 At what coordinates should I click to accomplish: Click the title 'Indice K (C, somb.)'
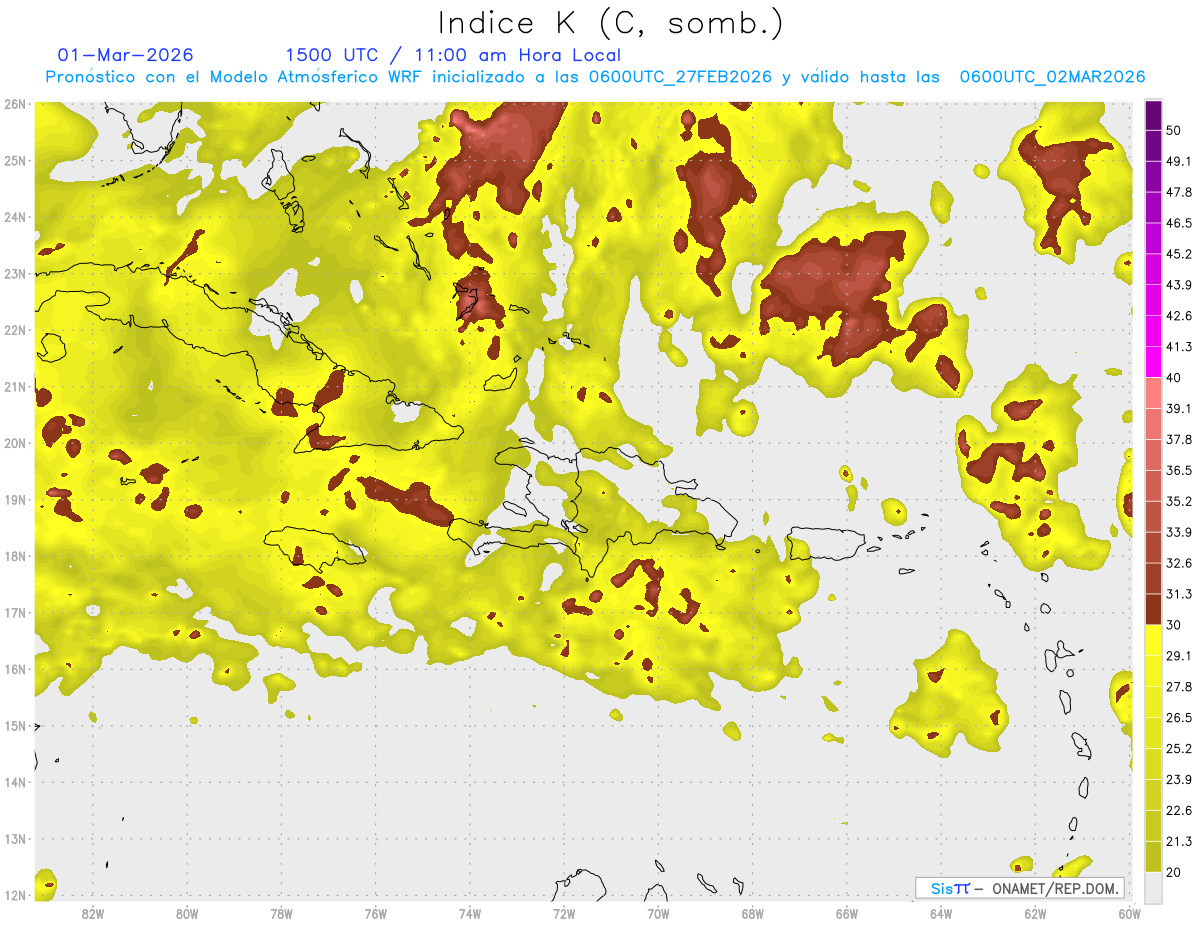coord(611,23)
